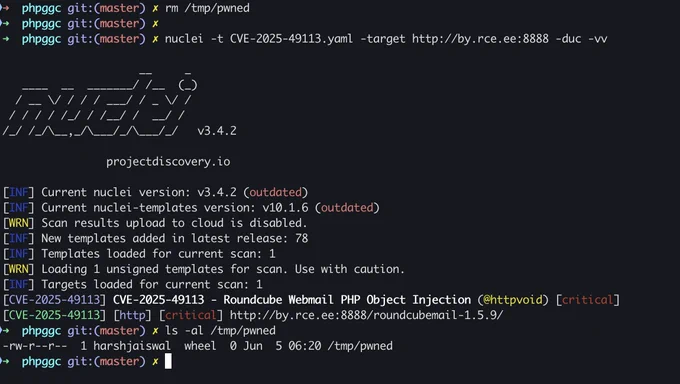Image resolution: width=680 pixels, height=384 pixels.
Task: Click the v3.4.2 version text beside the logo
Action: pos(217,131)
